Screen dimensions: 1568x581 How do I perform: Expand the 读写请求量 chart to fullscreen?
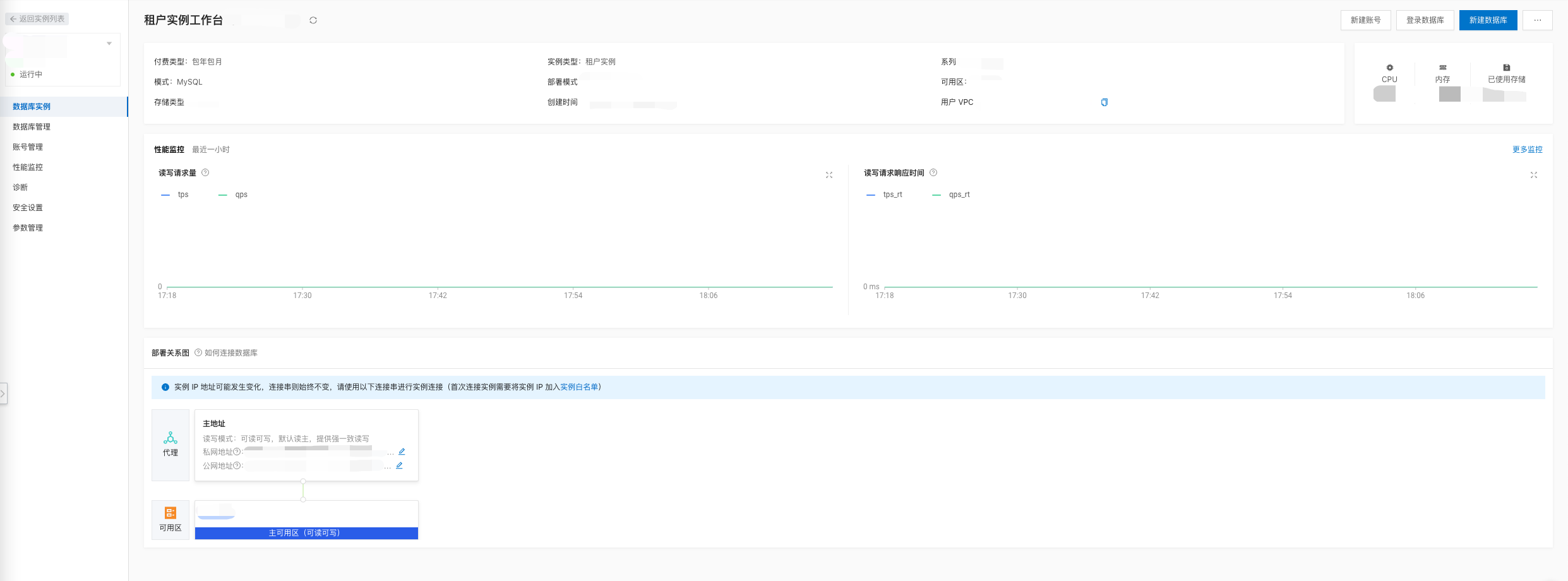(829, 175)
